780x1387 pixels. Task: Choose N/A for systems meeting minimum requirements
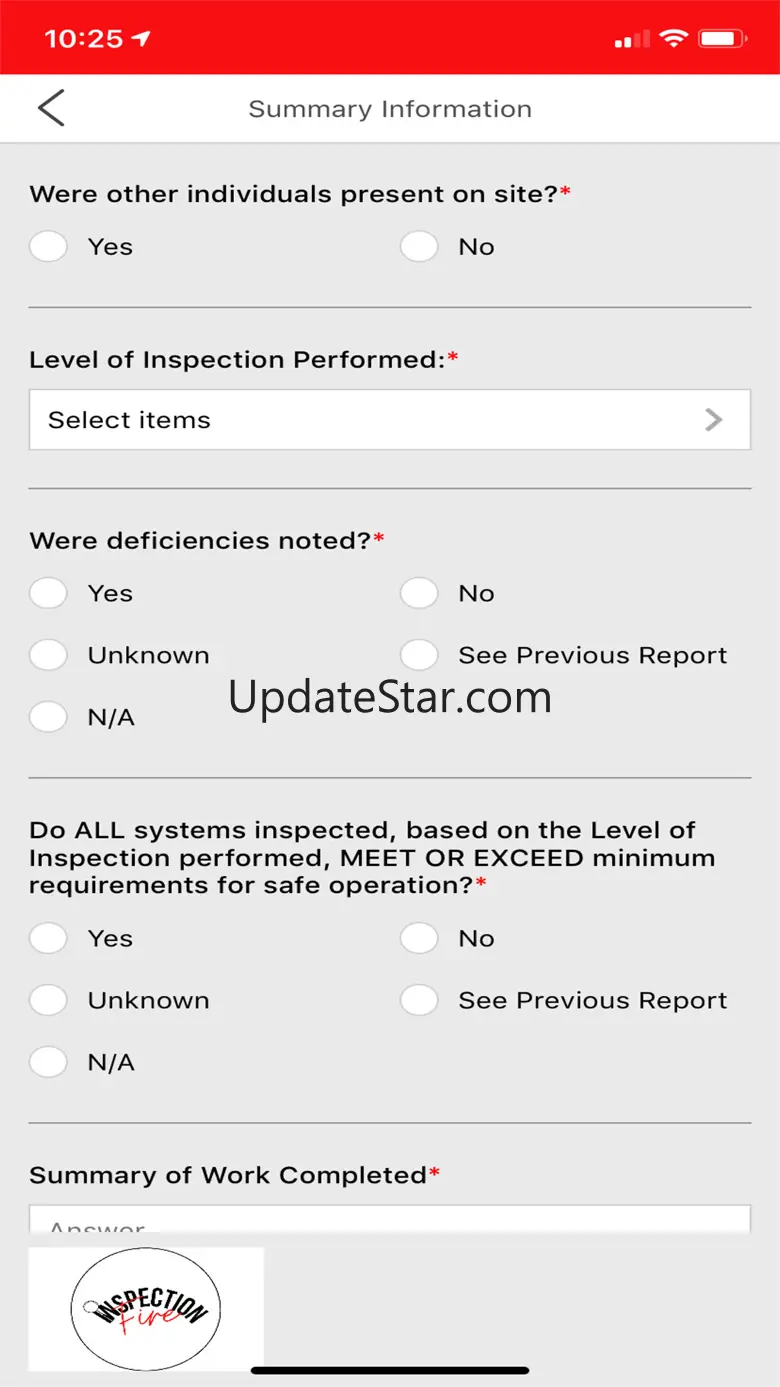coord(48,1063)
